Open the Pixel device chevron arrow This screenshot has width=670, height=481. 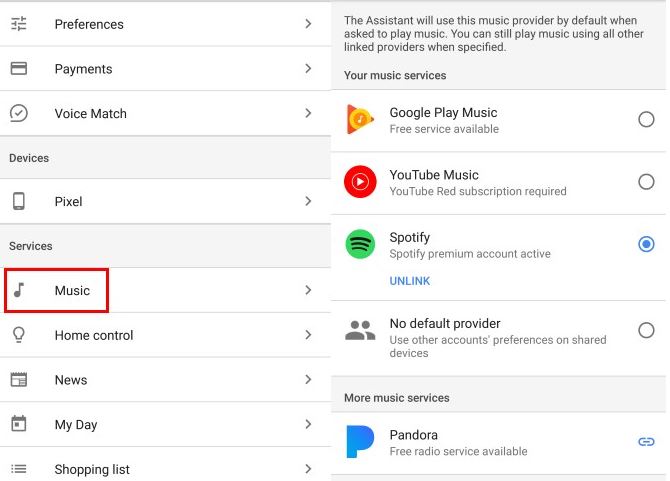[308, 202]
